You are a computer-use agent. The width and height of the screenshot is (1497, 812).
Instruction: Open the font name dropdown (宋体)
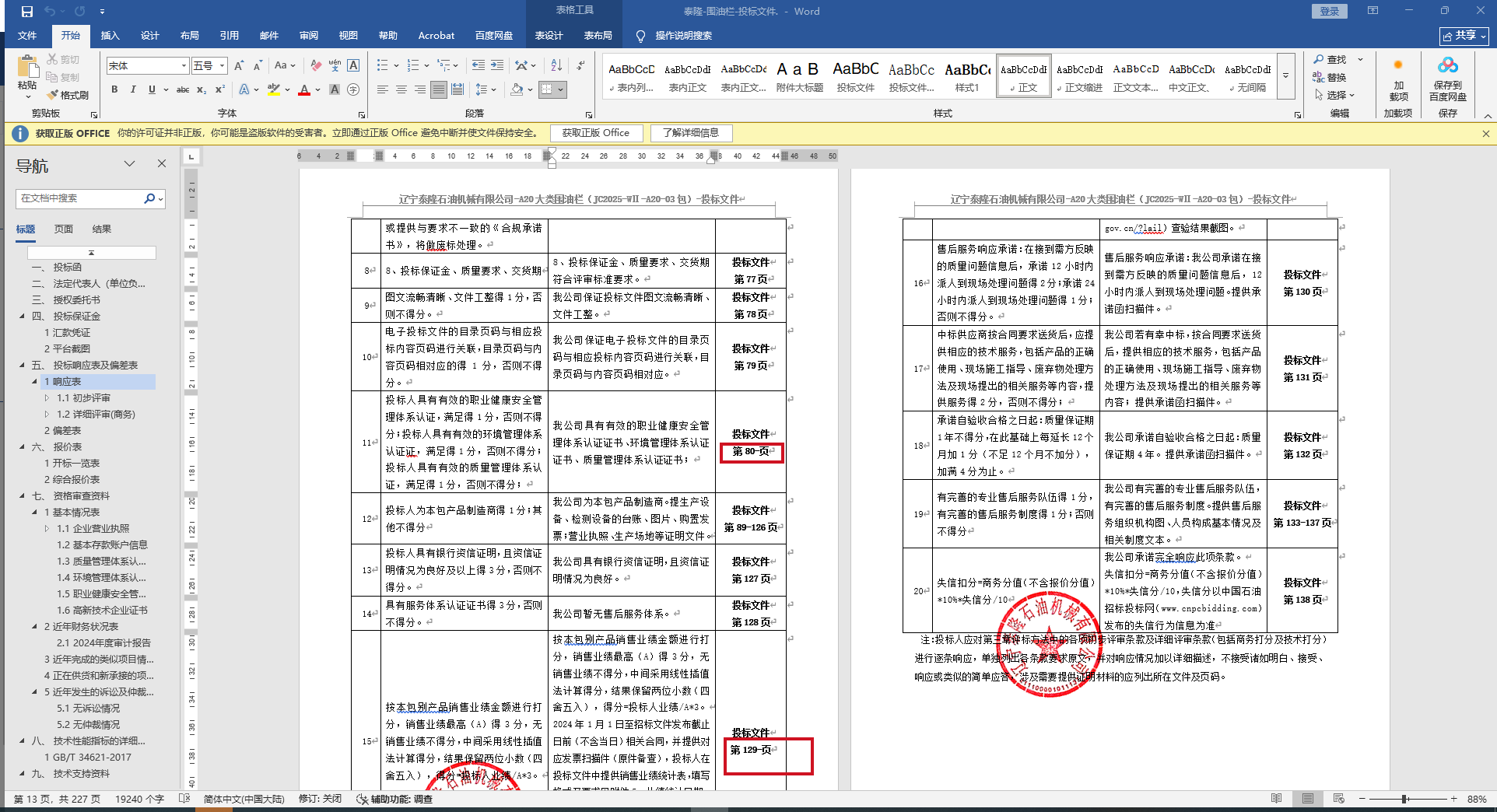184,66
